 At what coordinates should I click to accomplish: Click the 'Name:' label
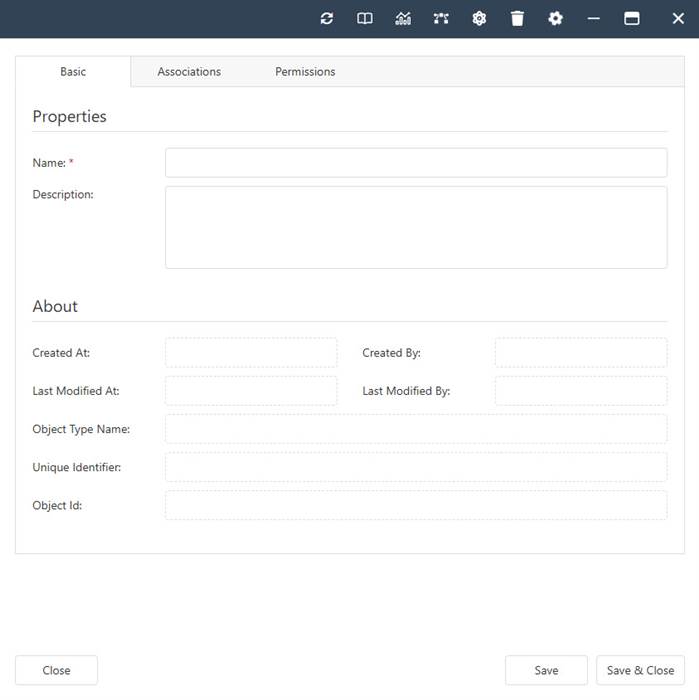pyautogui.click(x=49, y=163)
